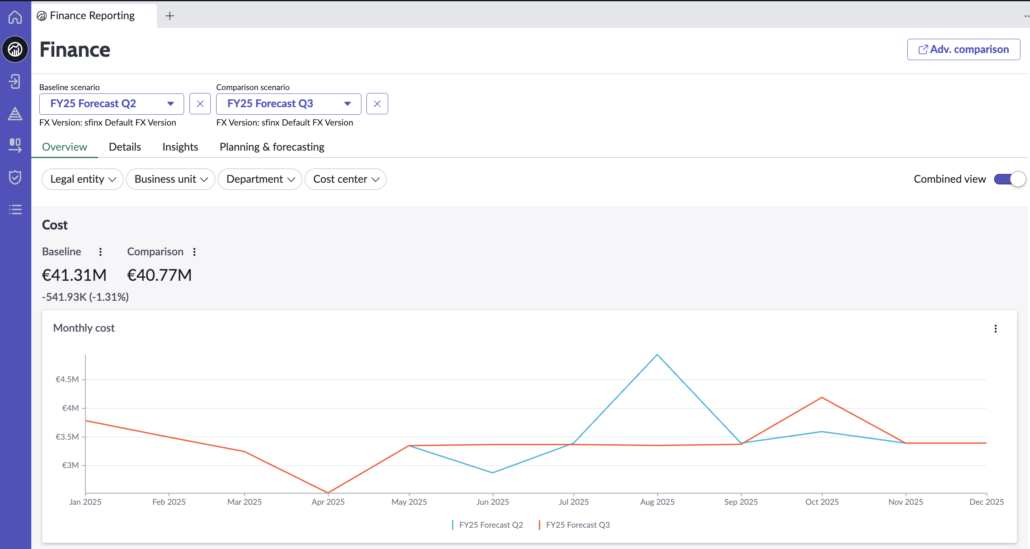
Task: Expand the Legal entity filter
Action: coord(82,179)
